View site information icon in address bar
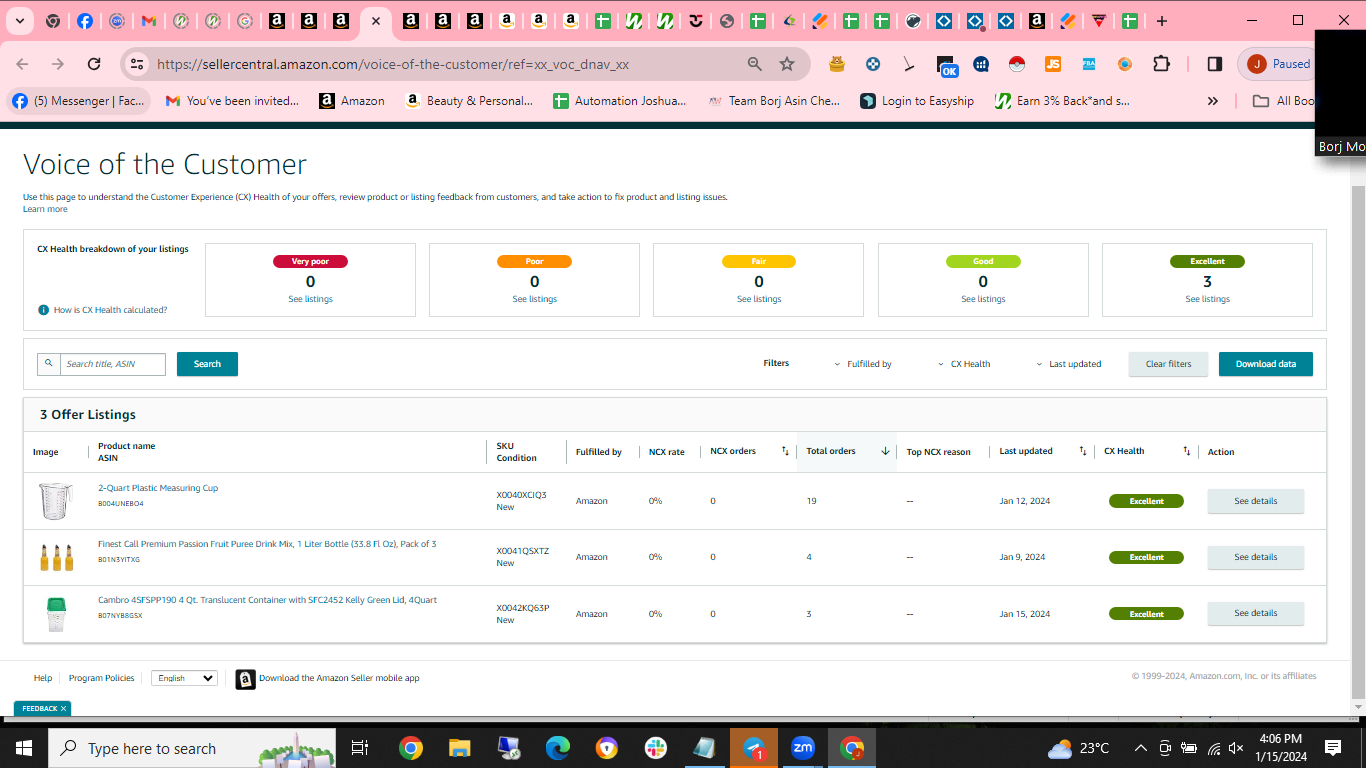Viewport: 1366px width, 768px height. click(138, 64)
